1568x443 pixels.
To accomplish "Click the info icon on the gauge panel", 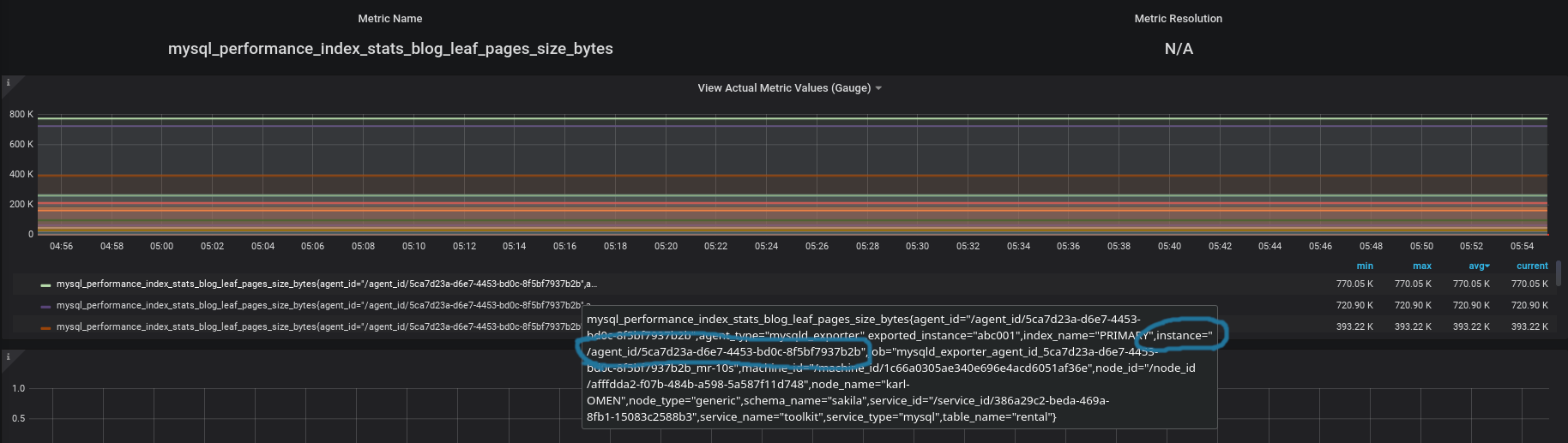I will coord(9,83).
